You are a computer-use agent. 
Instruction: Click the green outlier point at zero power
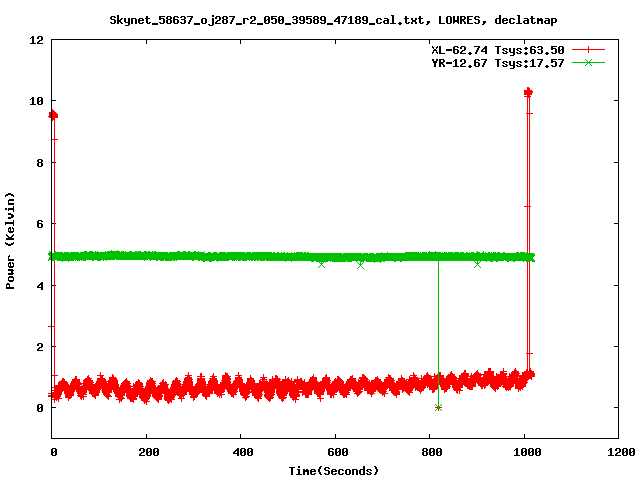tap(438, 407)
